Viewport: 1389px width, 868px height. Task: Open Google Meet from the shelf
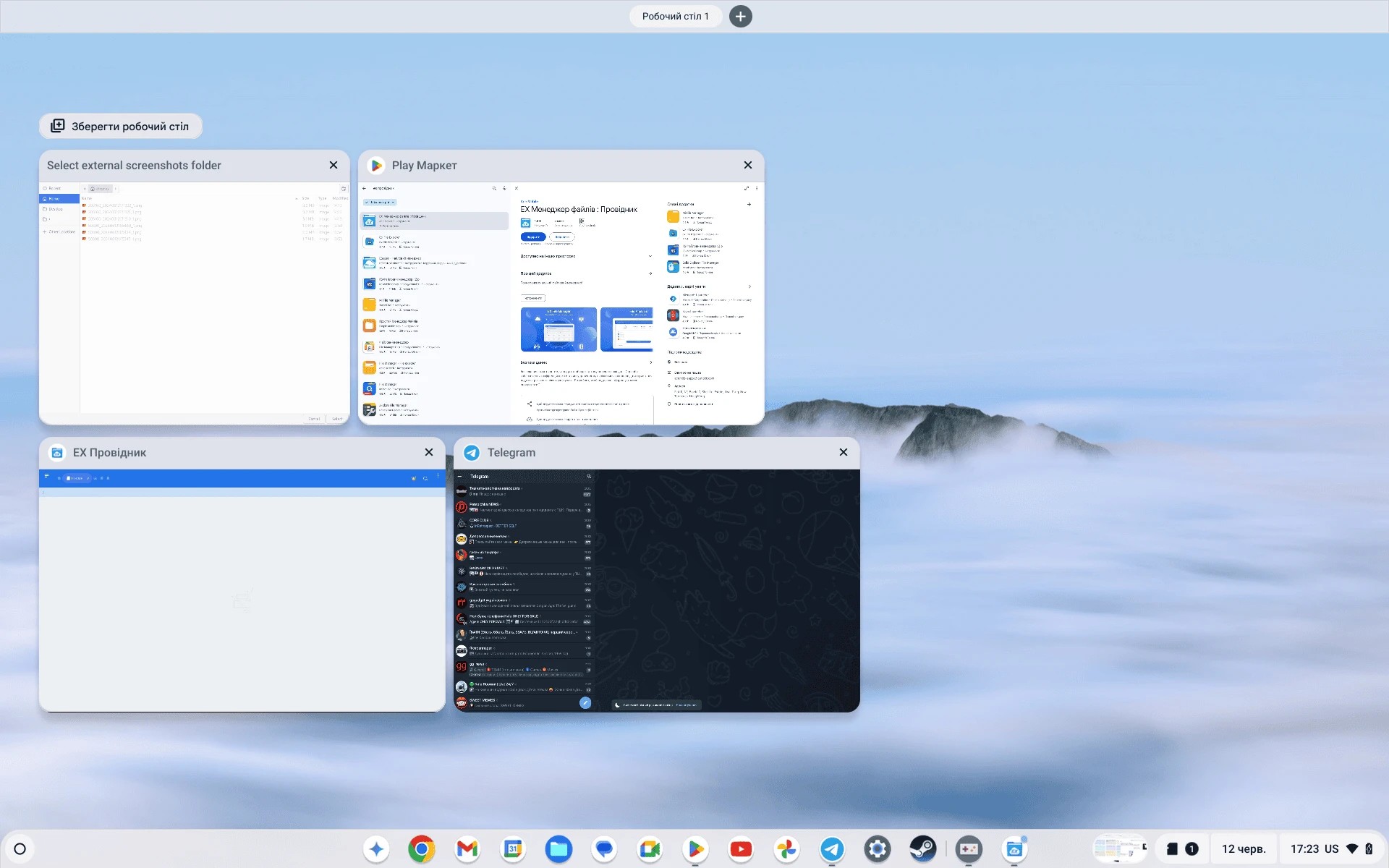coord(650,848)
